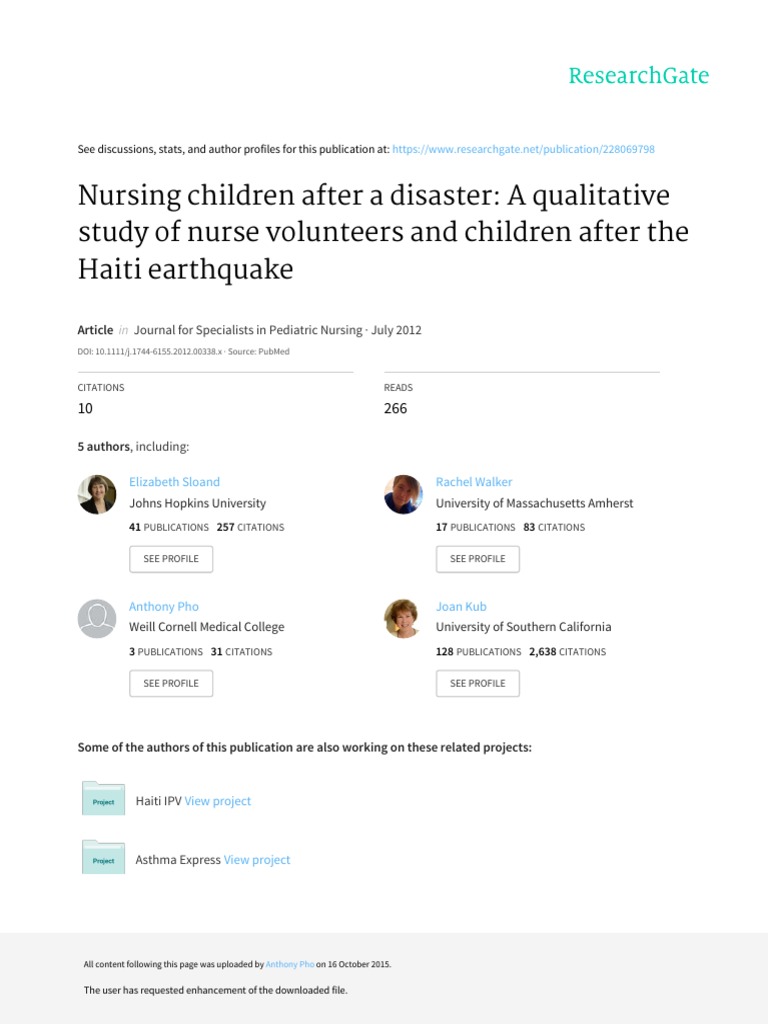Click Rachel Walker's profile photo
The image size is (768, 1024).
pyautogui.click(x=403, y=494)
